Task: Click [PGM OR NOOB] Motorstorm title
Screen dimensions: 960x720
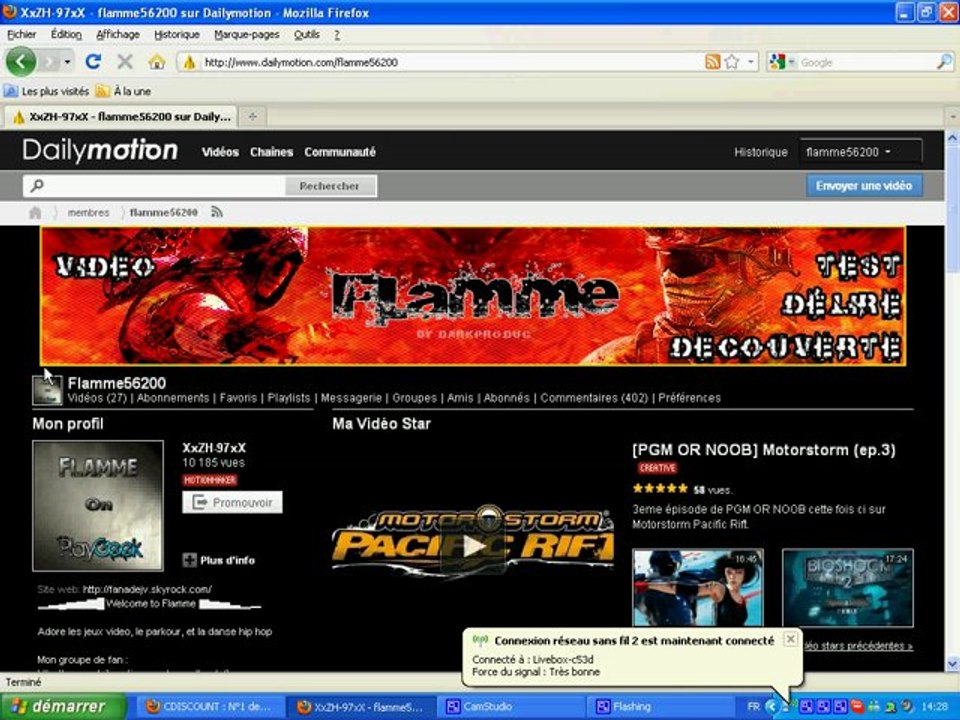Action: coord(763,450)
